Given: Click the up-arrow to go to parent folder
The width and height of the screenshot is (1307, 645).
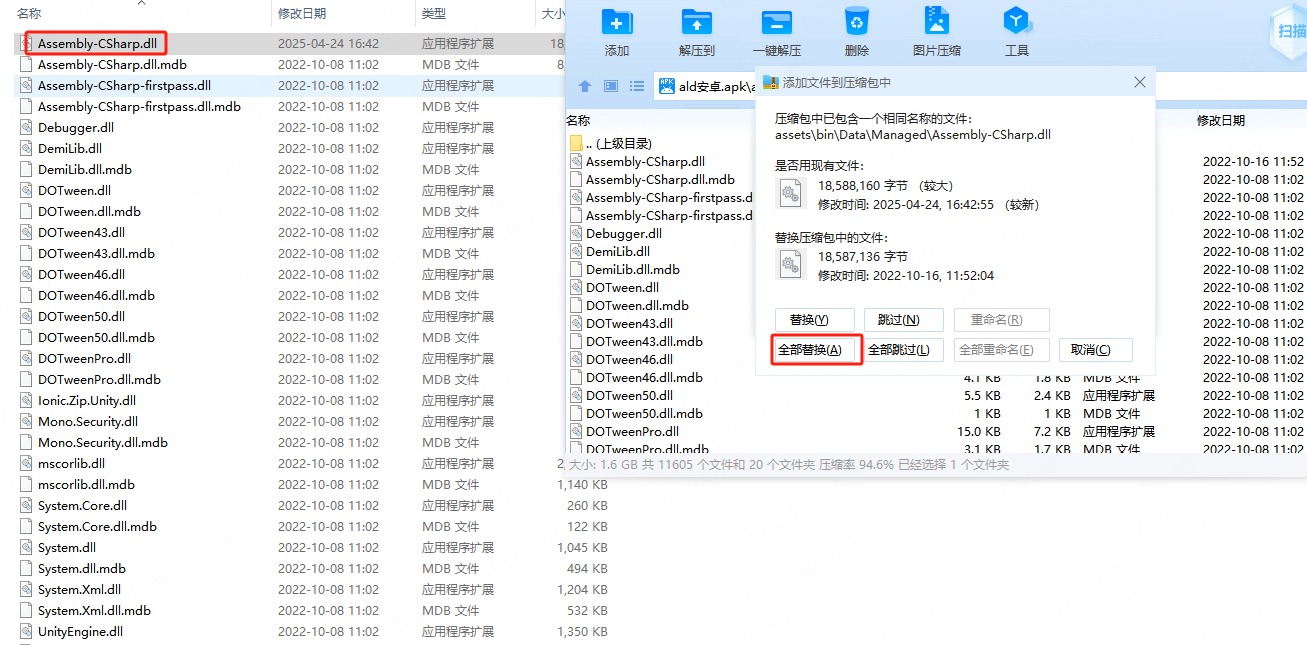Looking at the screenshot, I should [x=585, y=86].
